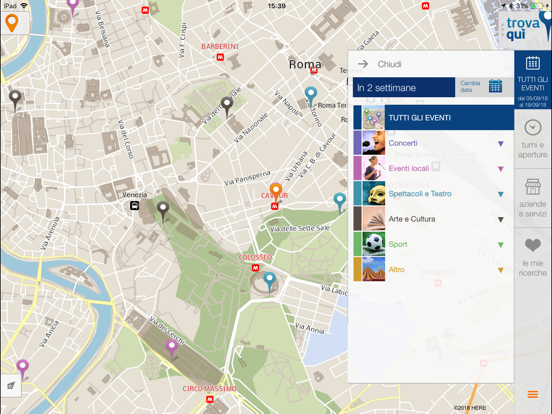This screenshot has height=414, width=552.
Task: Tap the Circo Massimo metro icon
Action: (x=209, y=399)
